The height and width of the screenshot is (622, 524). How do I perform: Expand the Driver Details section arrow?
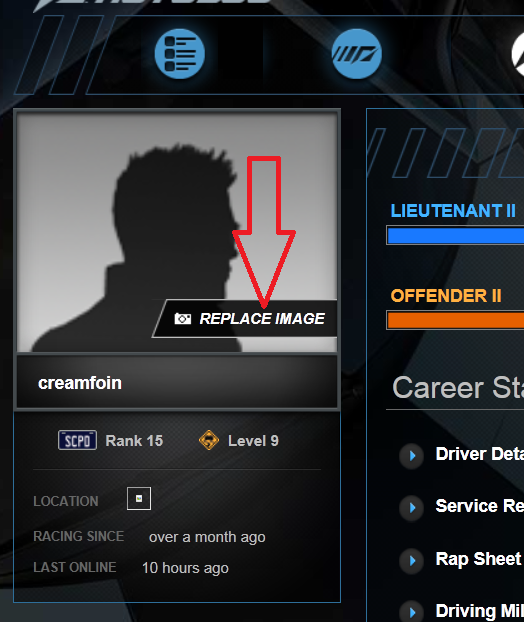pyautogui.click(x=412, y=455)
